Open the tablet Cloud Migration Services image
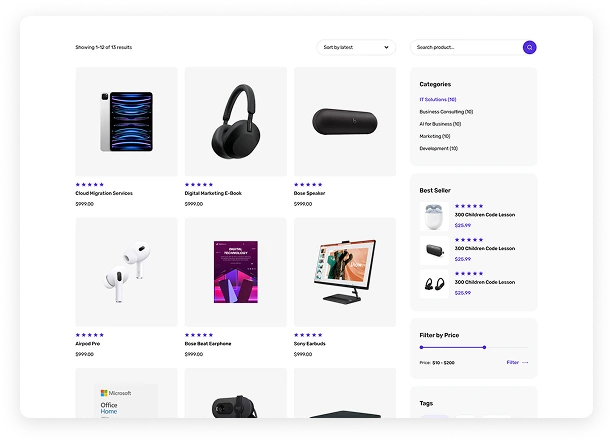Screen dimensions: 613x442 (x=126, y=122)
